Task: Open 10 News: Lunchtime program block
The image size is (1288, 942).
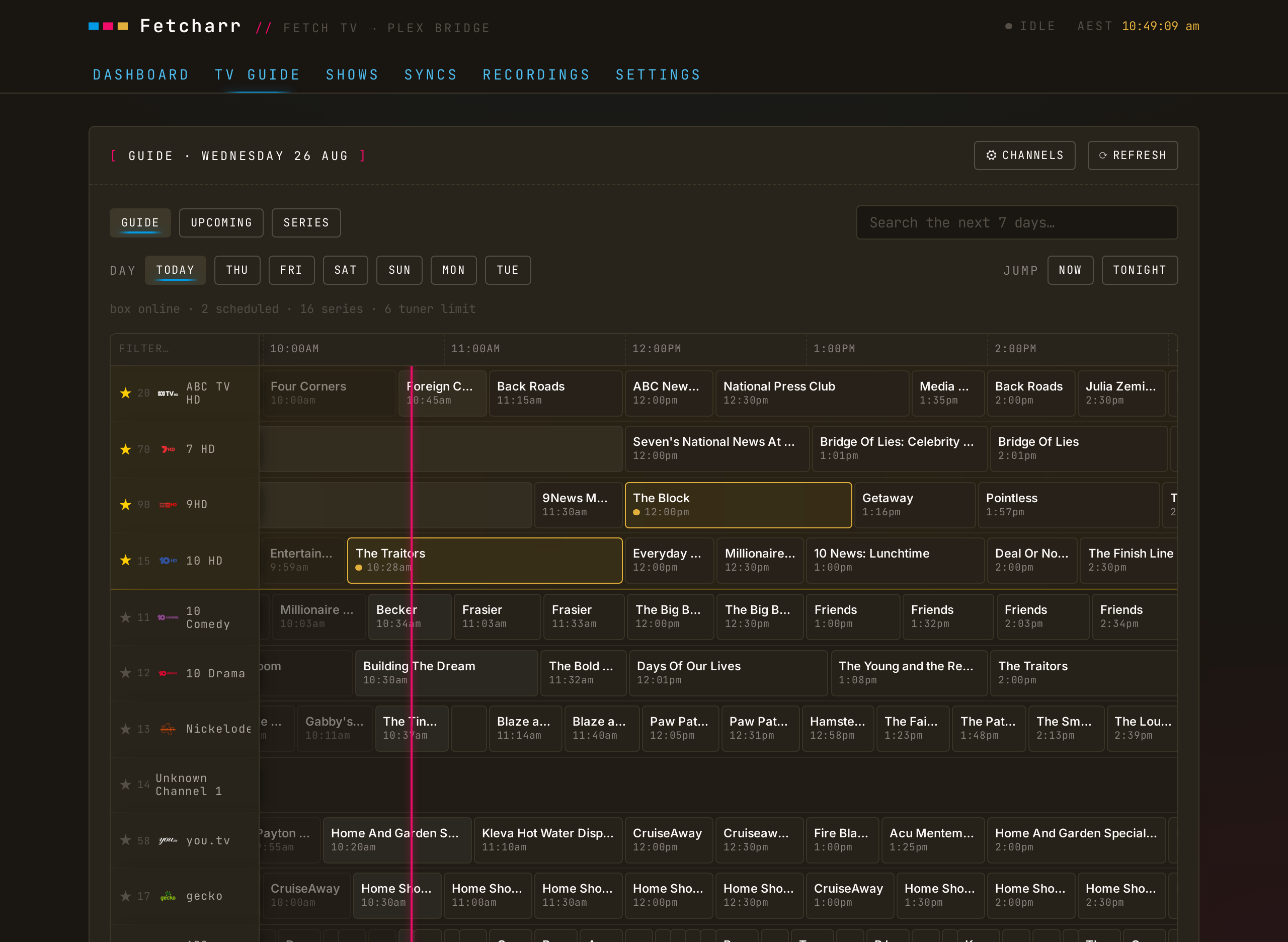Action: [895, 561]
